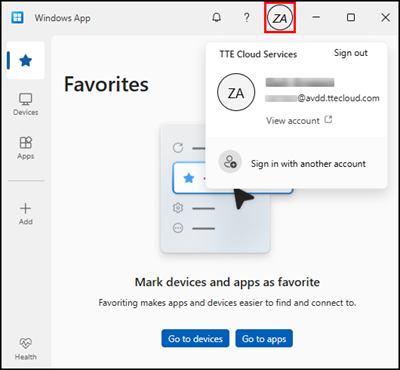Minimize the Windows App window

point(316,17)
